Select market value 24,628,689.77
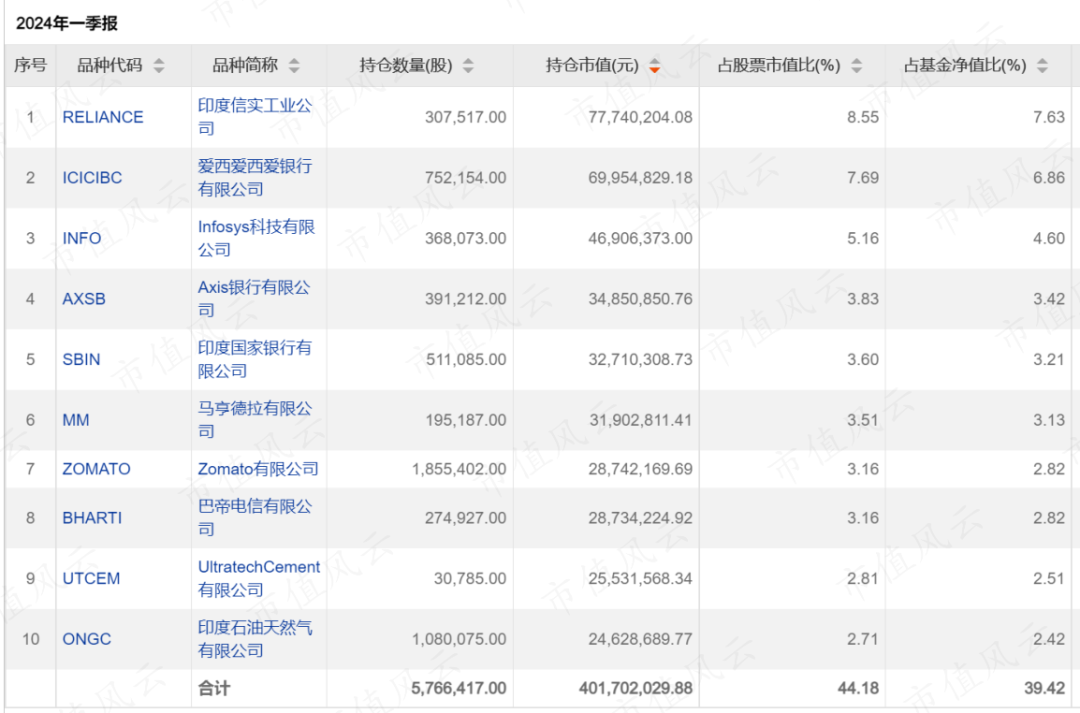The height and width of the screenshot is (713, 1080). (x=641, y=639)
